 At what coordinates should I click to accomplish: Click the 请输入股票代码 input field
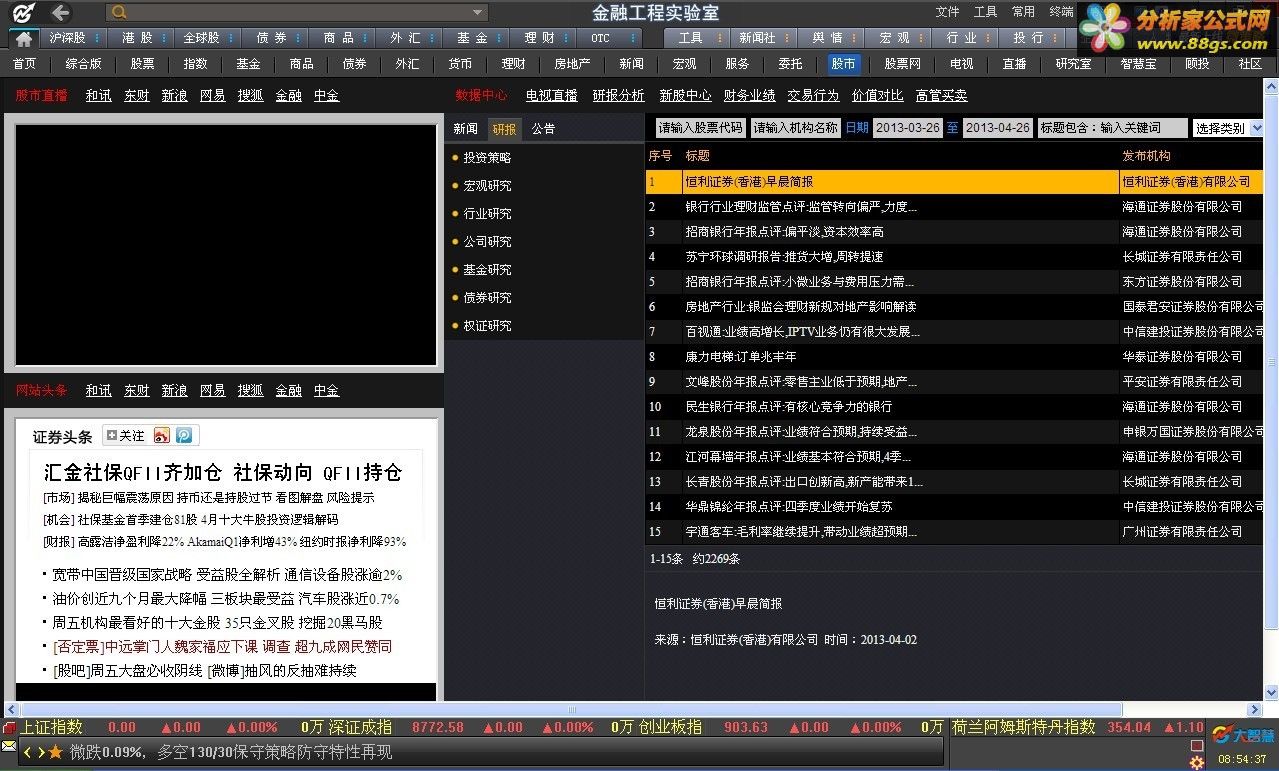pyautogui.click(x=700, y=128)
